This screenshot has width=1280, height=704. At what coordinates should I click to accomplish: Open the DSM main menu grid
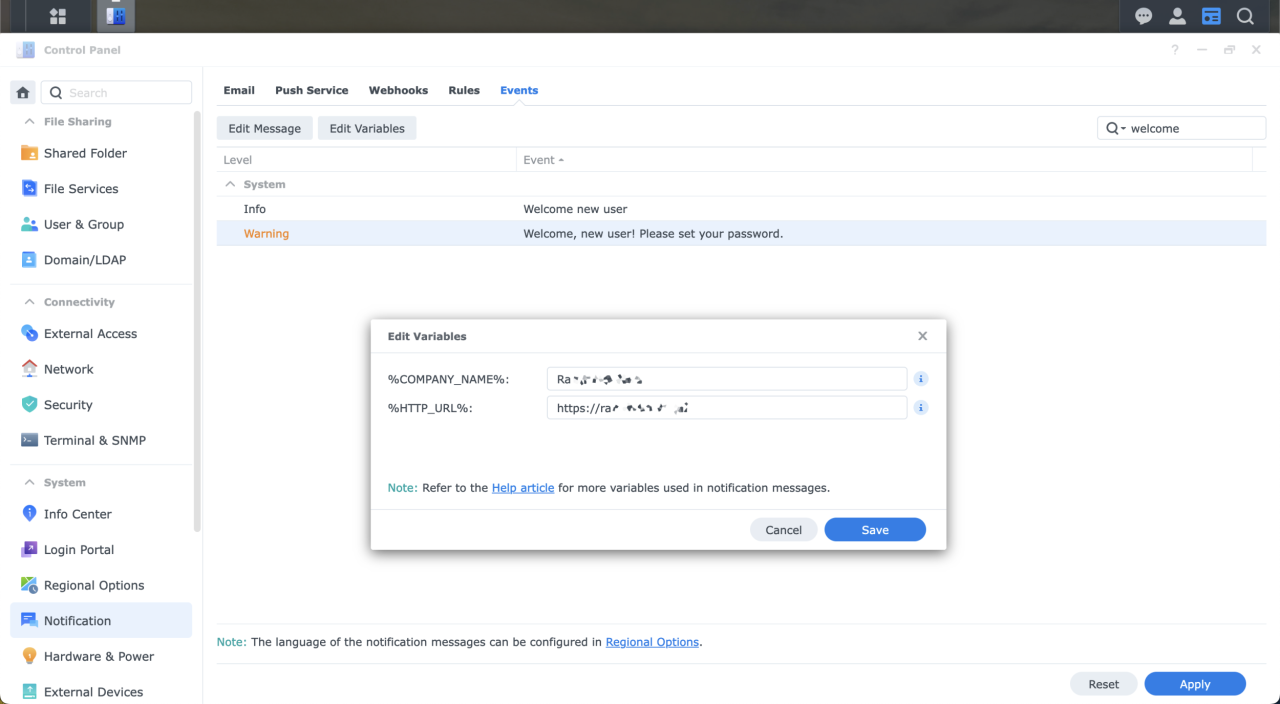[x=56, y=15]
